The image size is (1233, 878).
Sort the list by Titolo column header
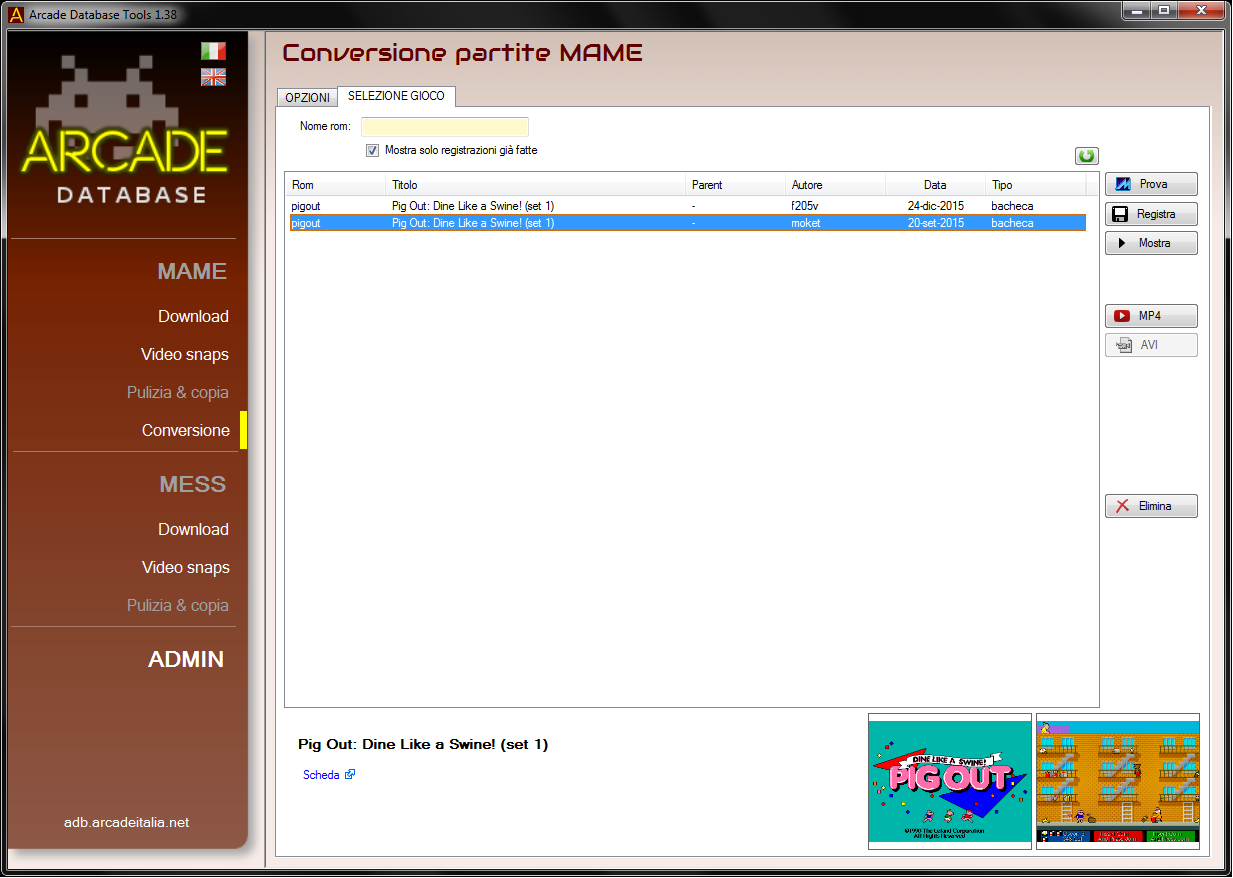tap(535, 185)
